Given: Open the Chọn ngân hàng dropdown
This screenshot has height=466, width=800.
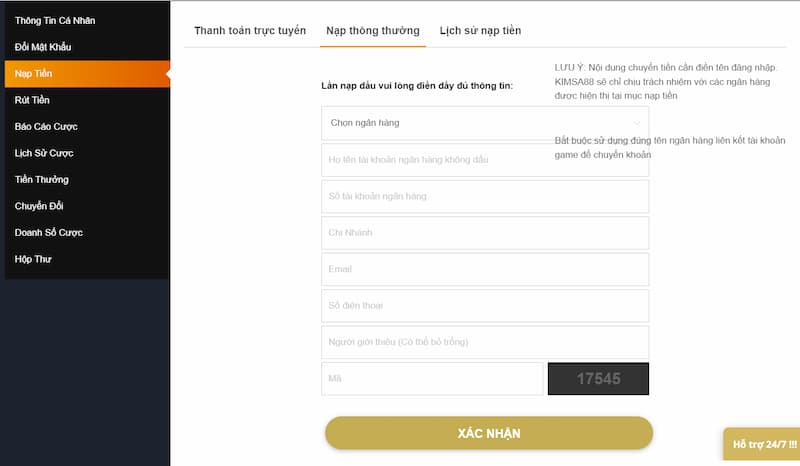Looking at the screenshot, I should (485, 123).
